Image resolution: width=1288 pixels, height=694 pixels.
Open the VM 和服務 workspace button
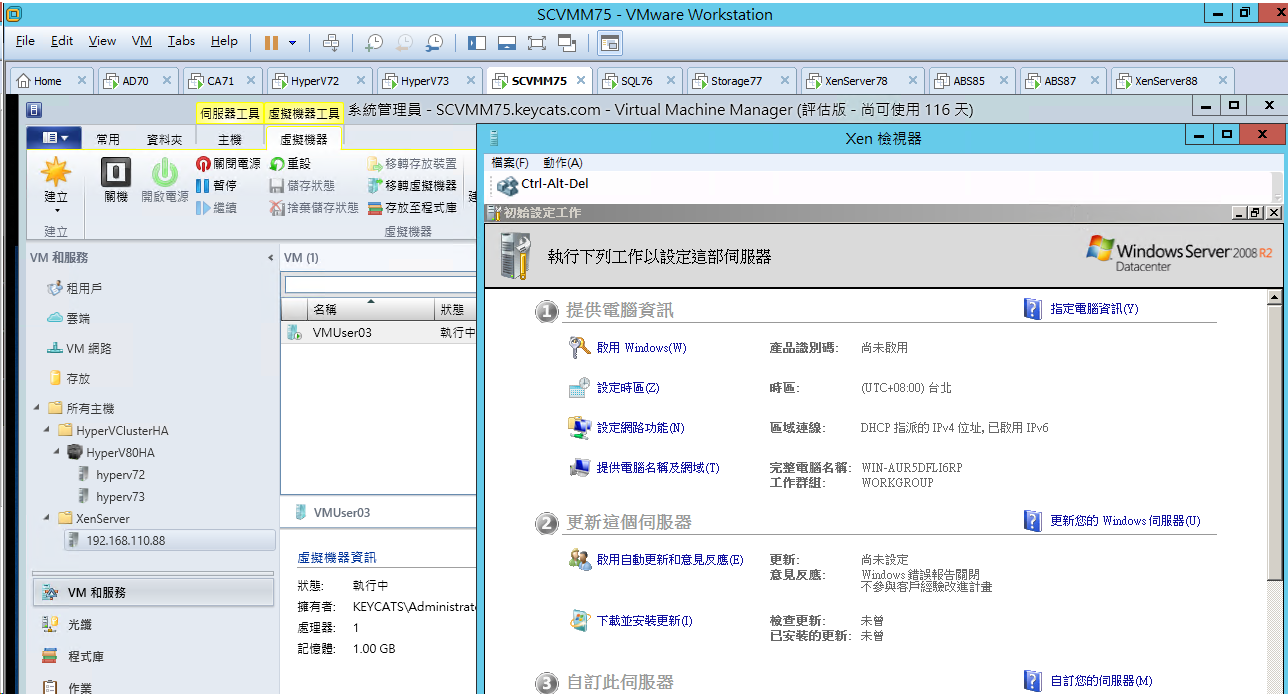[154, 592]
